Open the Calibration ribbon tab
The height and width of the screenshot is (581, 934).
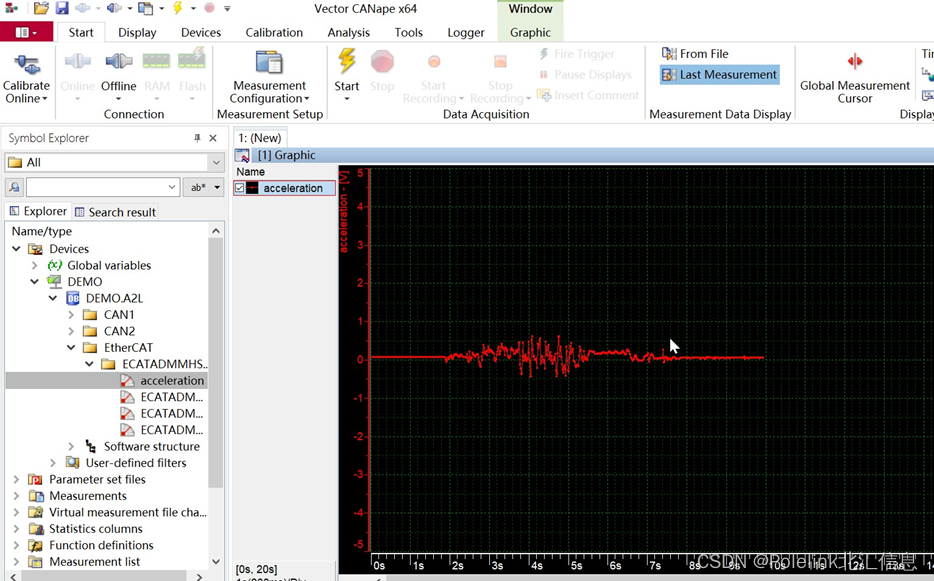point(274,32)
